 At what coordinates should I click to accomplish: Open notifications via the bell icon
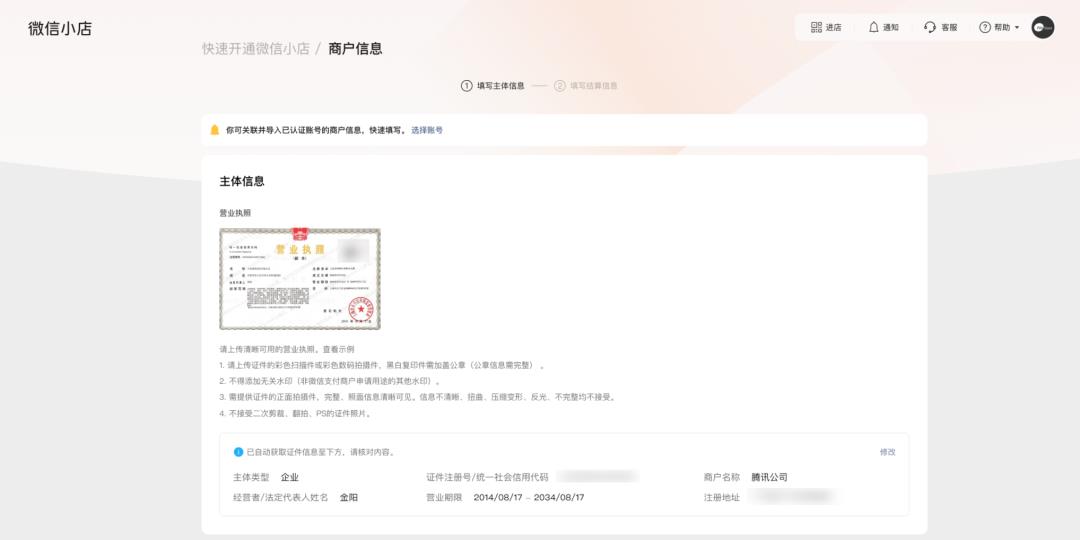[873, 28]
